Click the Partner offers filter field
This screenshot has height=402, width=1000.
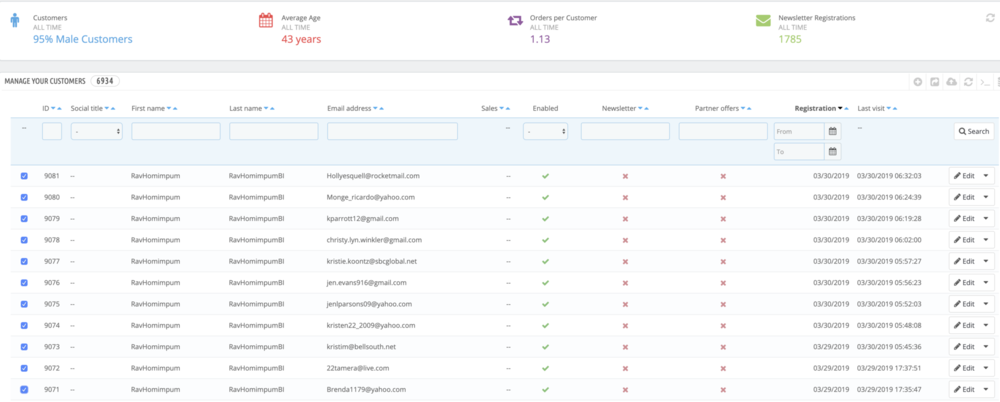point(723,131)
